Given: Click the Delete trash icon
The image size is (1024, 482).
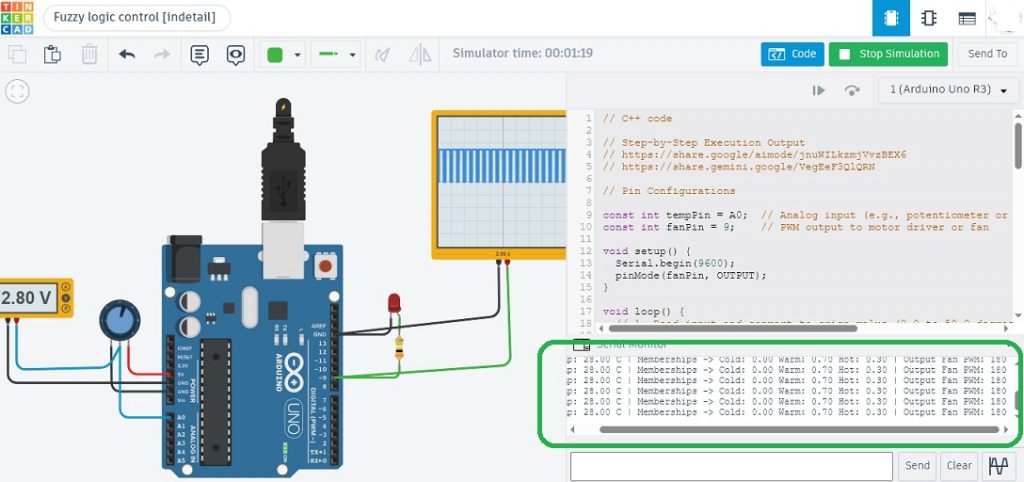Looking at the screenshot, I should point(89,54).
